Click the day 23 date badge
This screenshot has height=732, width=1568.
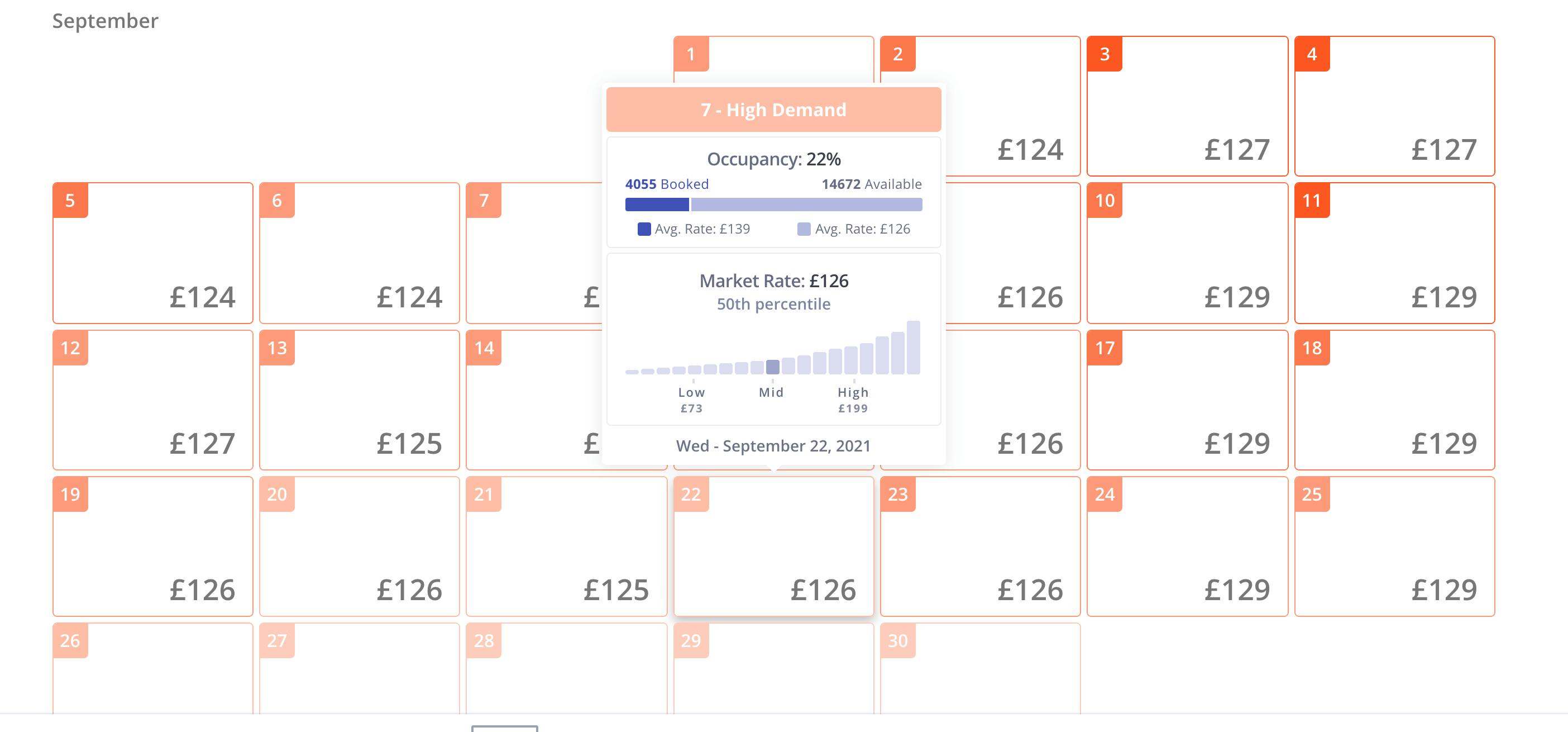point(898,494)
